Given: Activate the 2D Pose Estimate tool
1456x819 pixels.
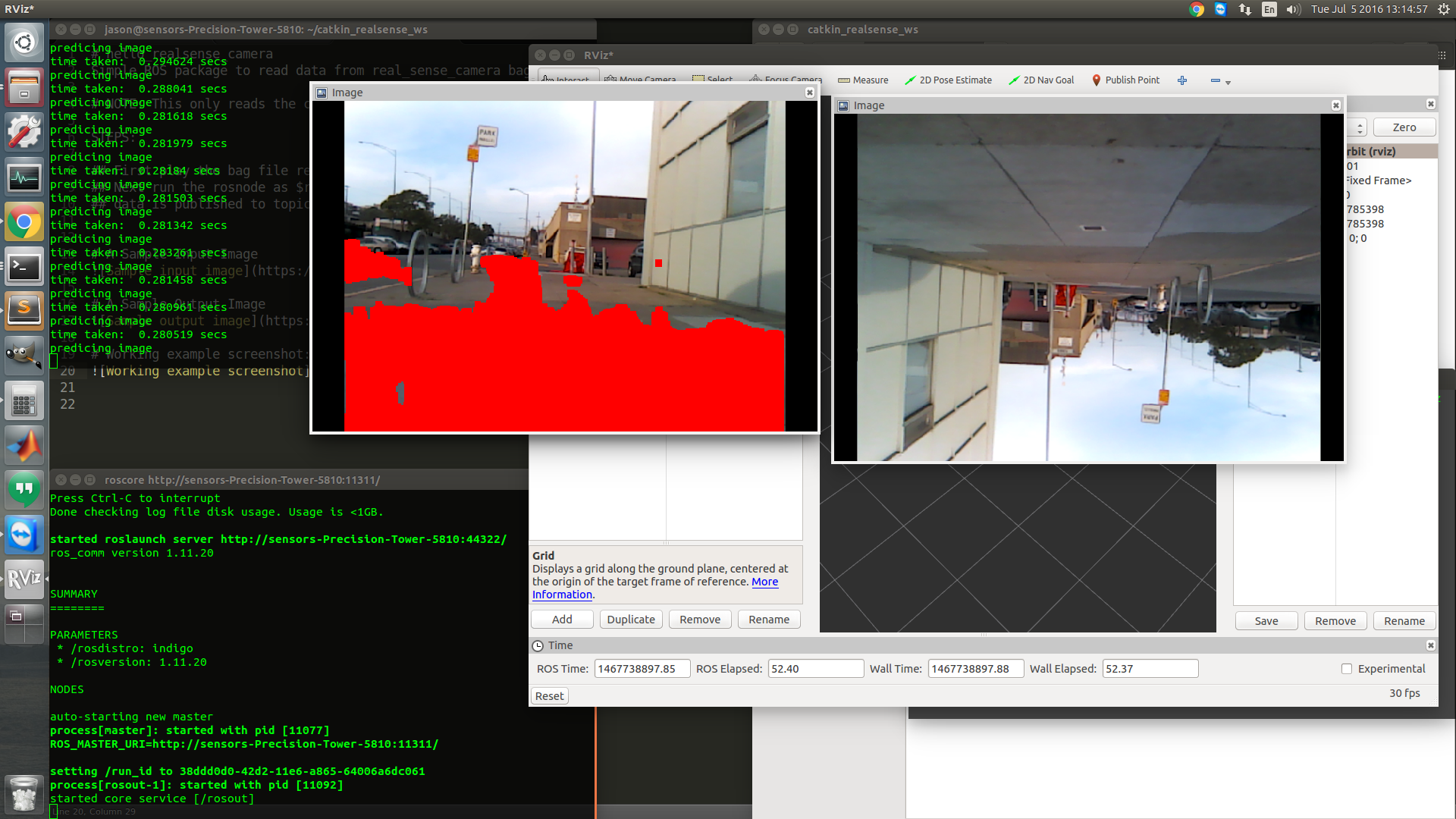Looking at the screenshot, I should coord(948,80).
